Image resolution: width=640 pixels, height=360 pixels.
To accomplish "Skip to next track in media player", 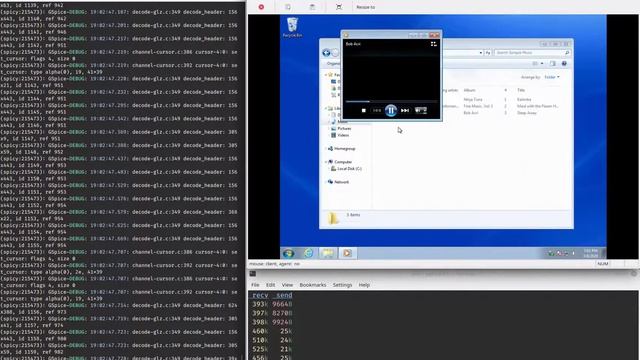I will point(405,111).
